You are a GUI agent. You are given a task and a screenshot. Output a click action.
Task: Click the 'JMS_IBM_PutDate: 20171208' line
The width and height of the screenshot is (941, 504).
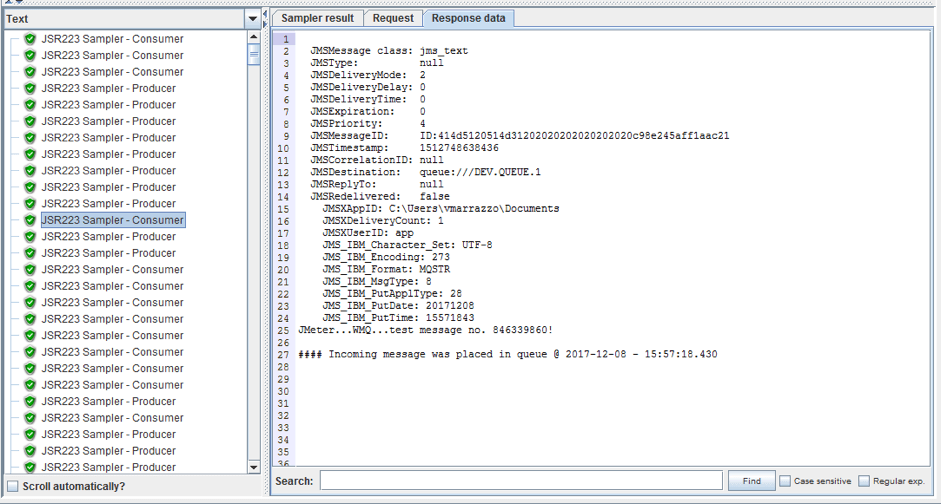pos(398,305)
